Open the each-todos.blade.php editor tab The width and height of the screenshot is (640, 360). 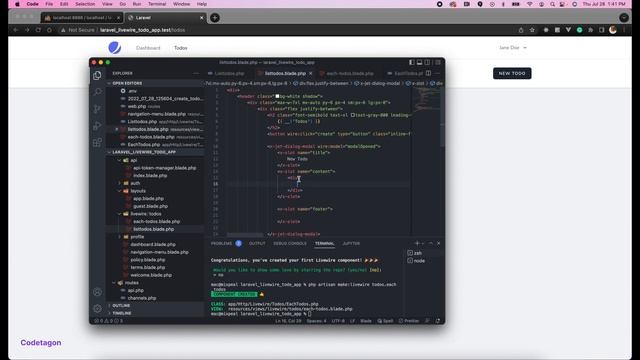click(350, 73)
